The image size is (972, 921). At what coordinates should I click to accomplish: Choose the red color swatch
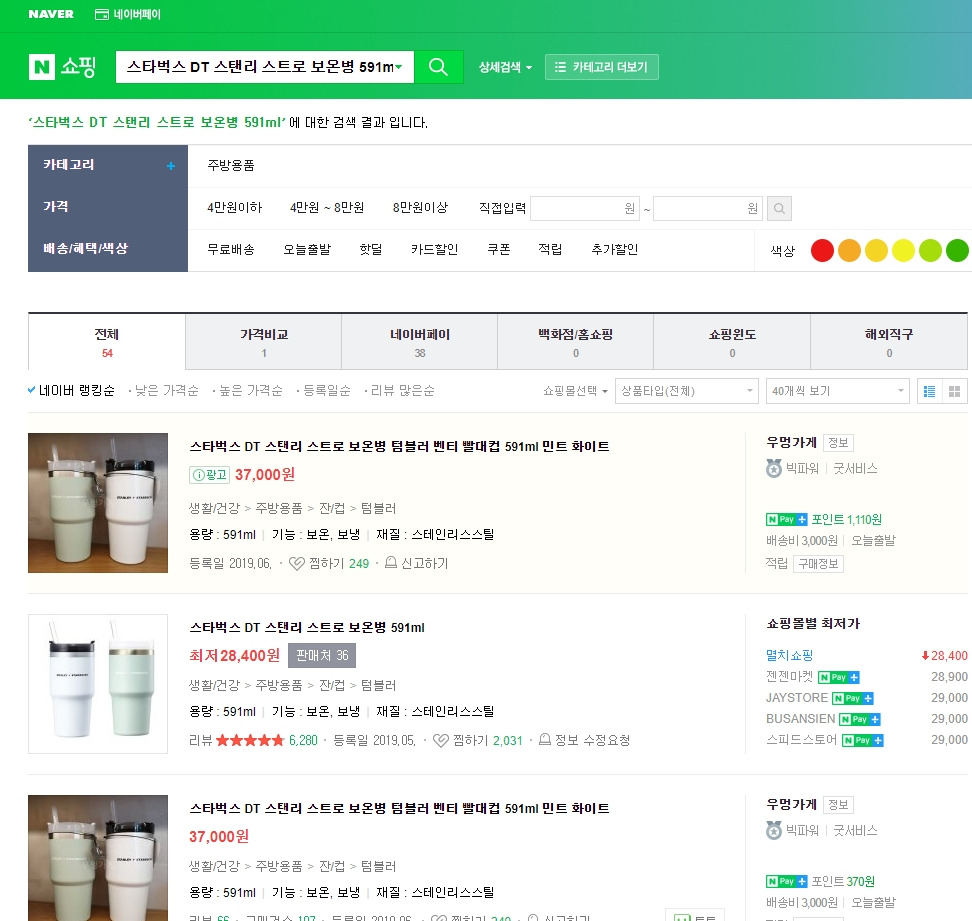822,250
